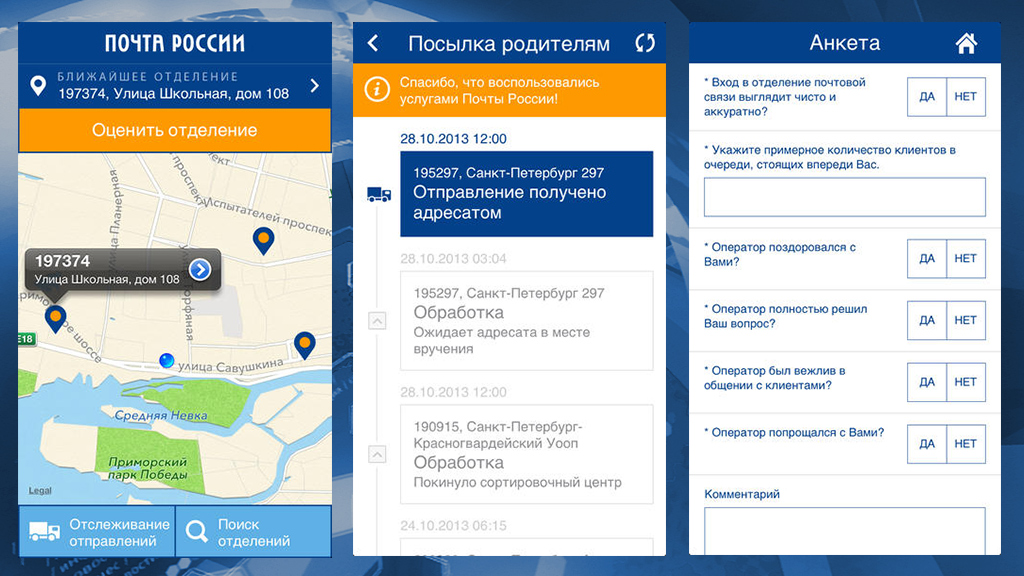Click the refresh icon beside Посылка родителям
The height and width of the screenshot is (576, 1024).
tap(645, 43)
